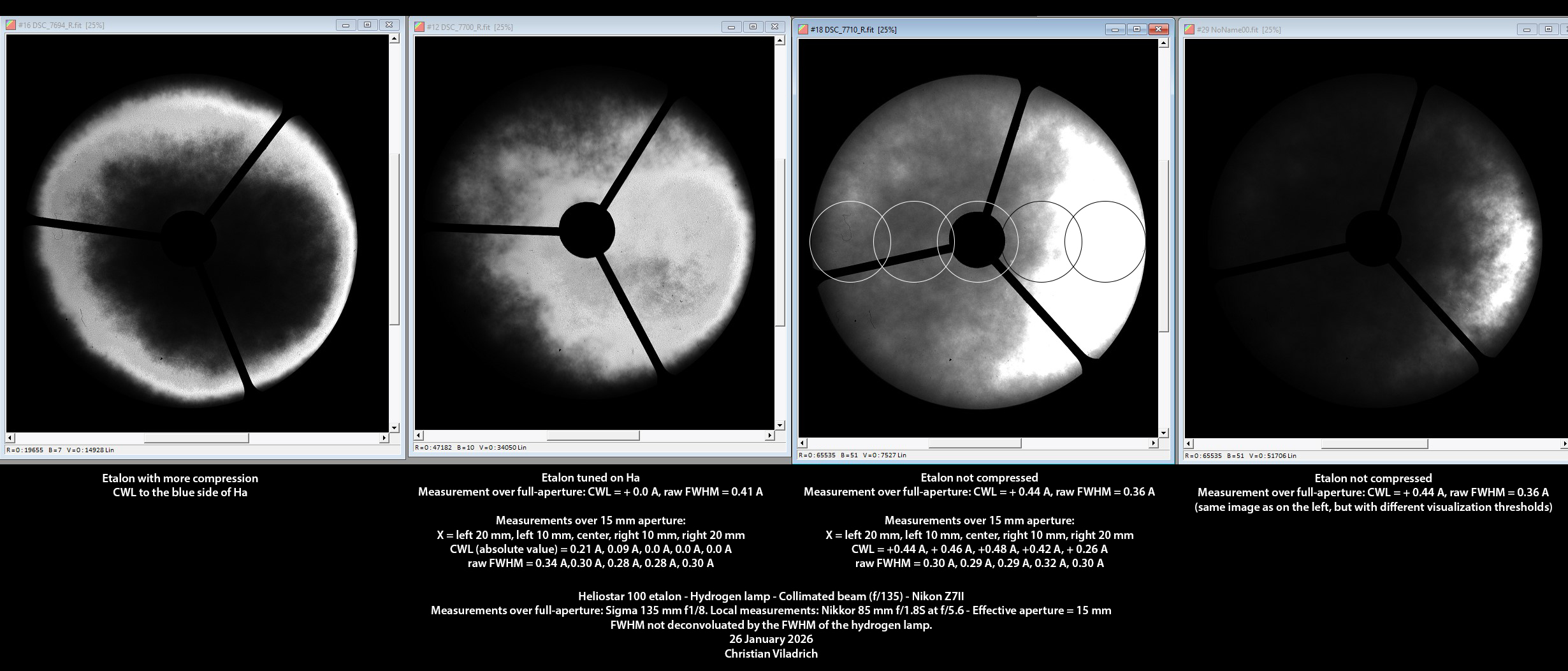This screenshot has width=1568, height=671.
Task: Minimize the DSC_7700_R.fit image window
Action: (x=731, y=27)
